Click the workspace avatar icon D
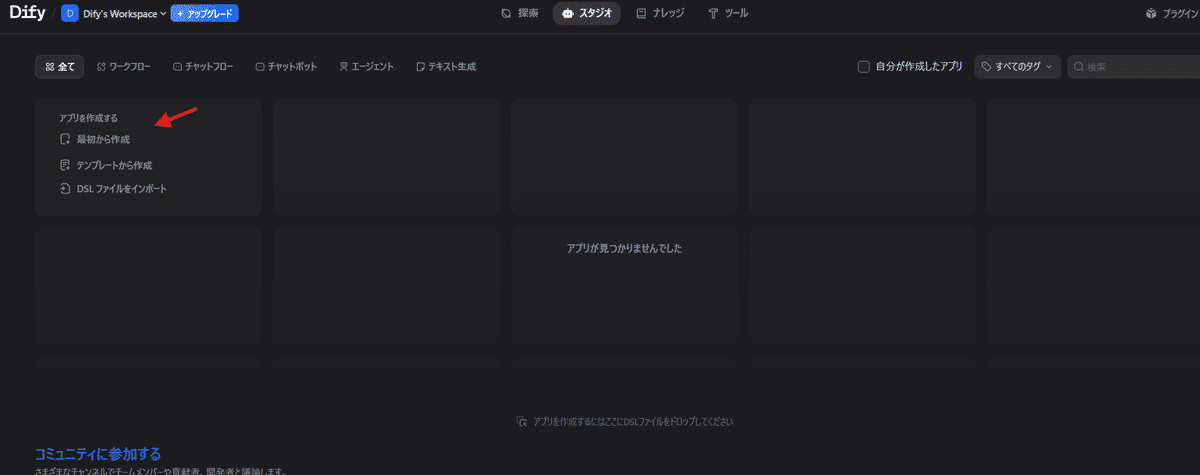This screenshot has width=1200, height=475. 70,14
